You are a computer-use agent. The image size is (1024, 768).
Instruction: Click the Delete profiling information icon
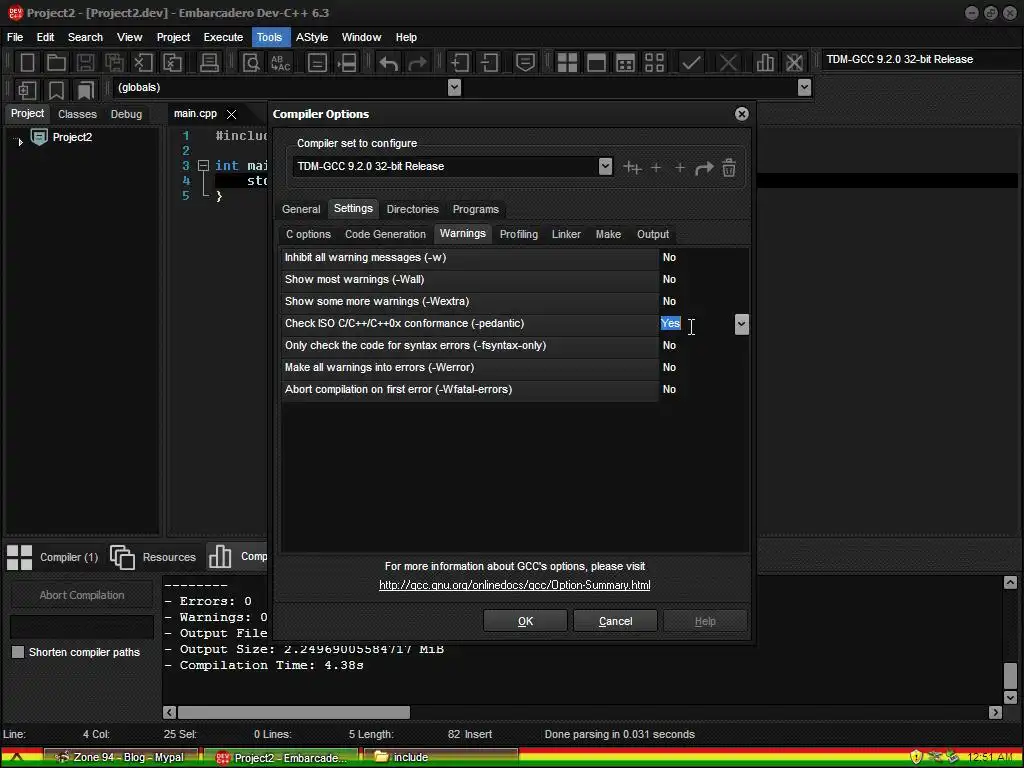tap(794, 63)
